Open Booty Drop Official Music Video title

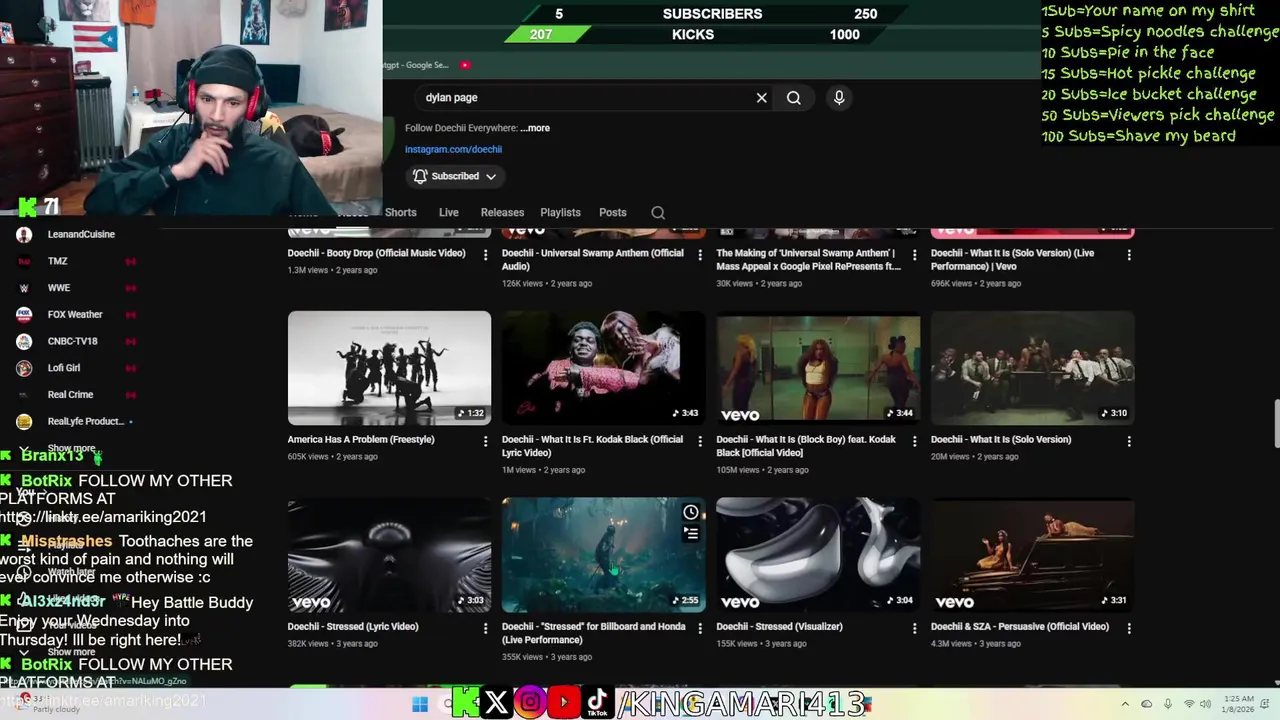coord(377,253)
